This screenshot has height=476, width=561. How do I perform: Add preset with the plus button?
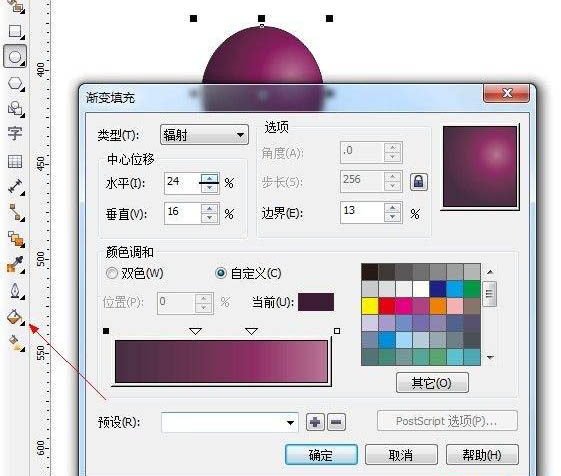pos(315,422)
